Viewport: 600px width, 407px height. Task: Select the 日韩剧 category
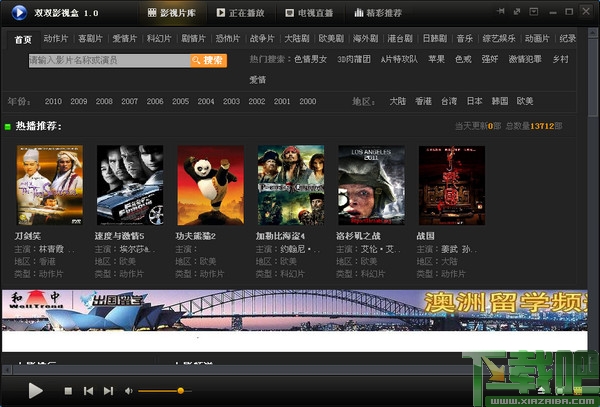coord(435,39)
